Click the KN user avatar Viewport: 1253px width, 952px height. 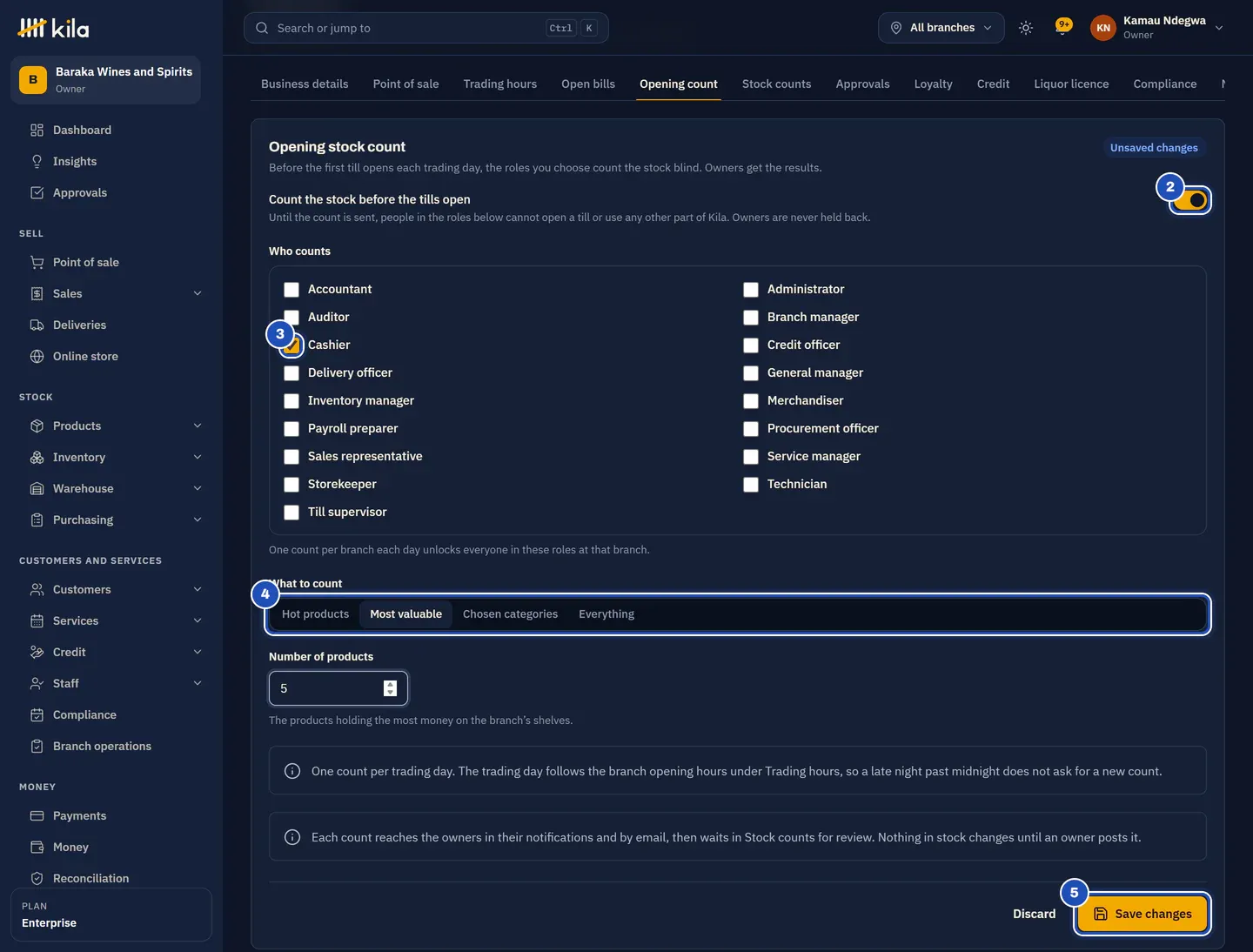pyautogui.click(x=1103, y=28)
